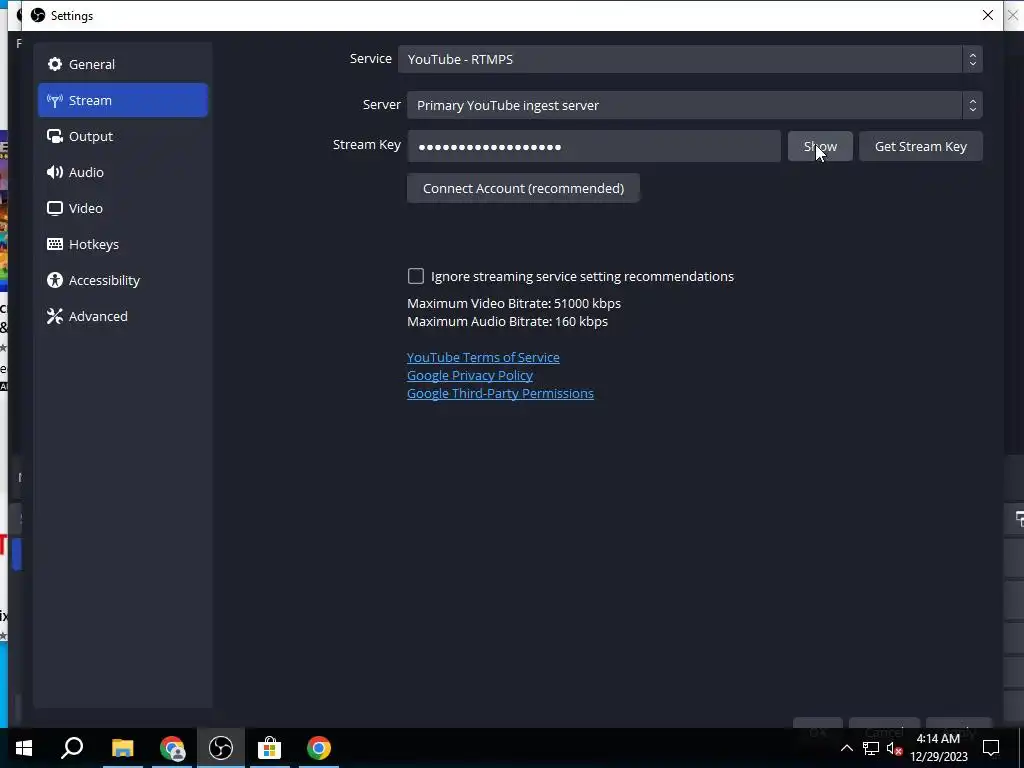Click the Stream antenna icon

point(55,100)
